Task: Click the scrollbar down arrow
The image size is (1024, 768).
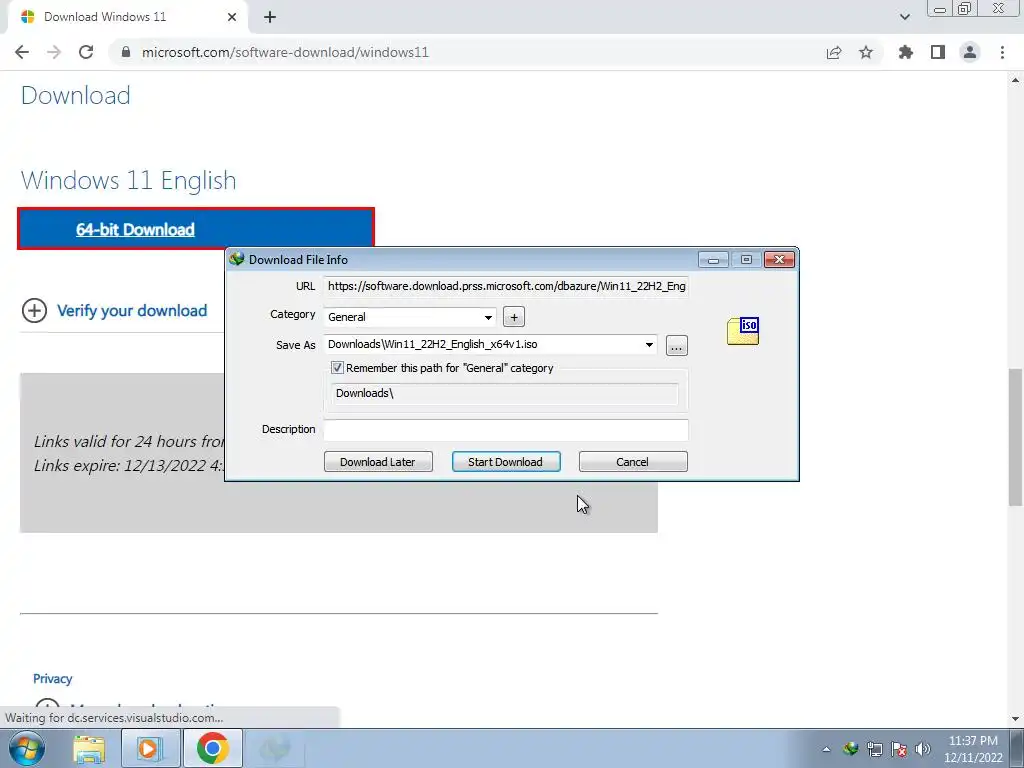Action: 1015,719
